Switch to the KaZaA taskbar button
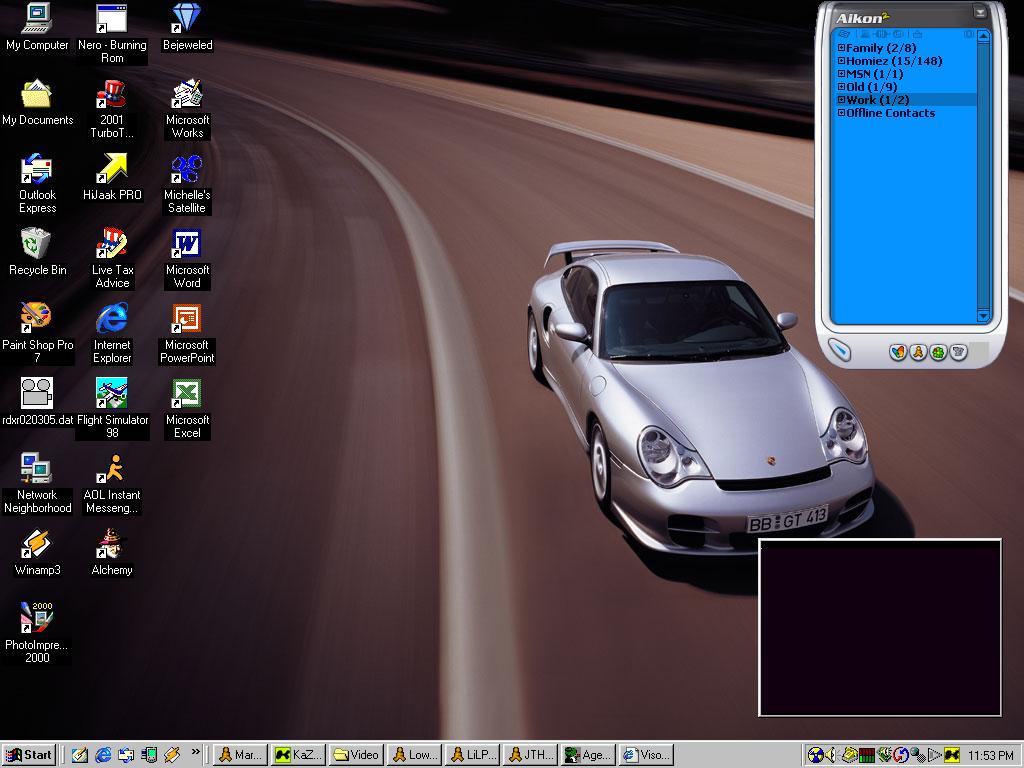The height and width of the screenshot is (768, 1024). pos(298,755)
